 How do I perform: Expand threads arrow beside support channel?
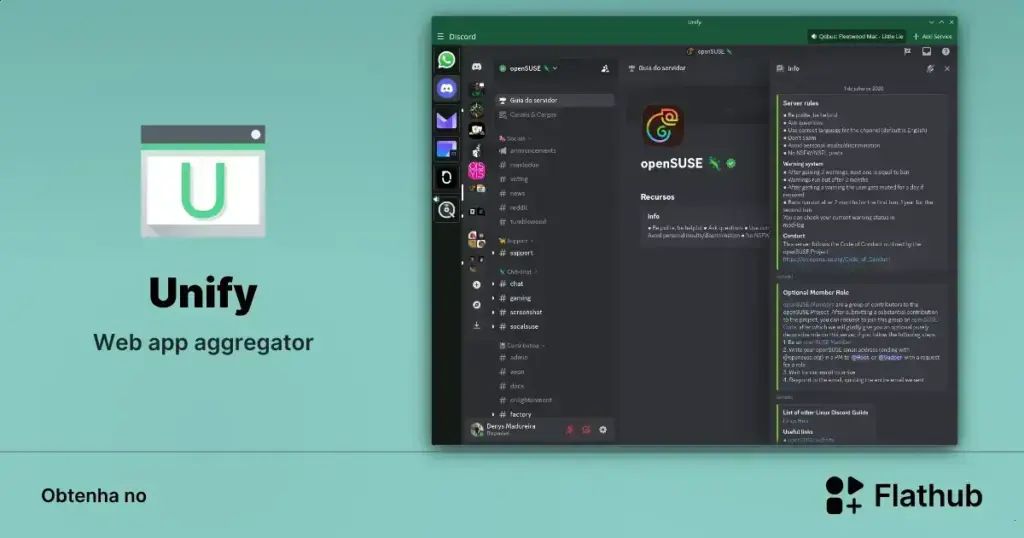493,253
